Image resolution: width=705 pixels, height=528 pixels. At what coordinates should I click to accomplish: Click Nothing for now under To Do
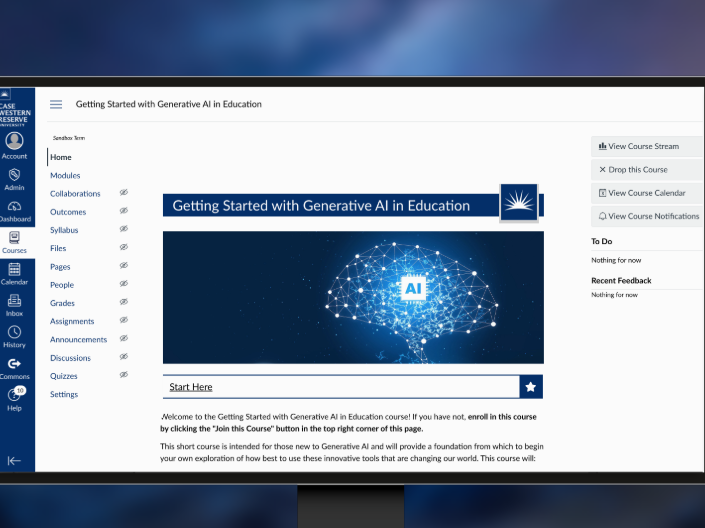(x=616, y=260)
